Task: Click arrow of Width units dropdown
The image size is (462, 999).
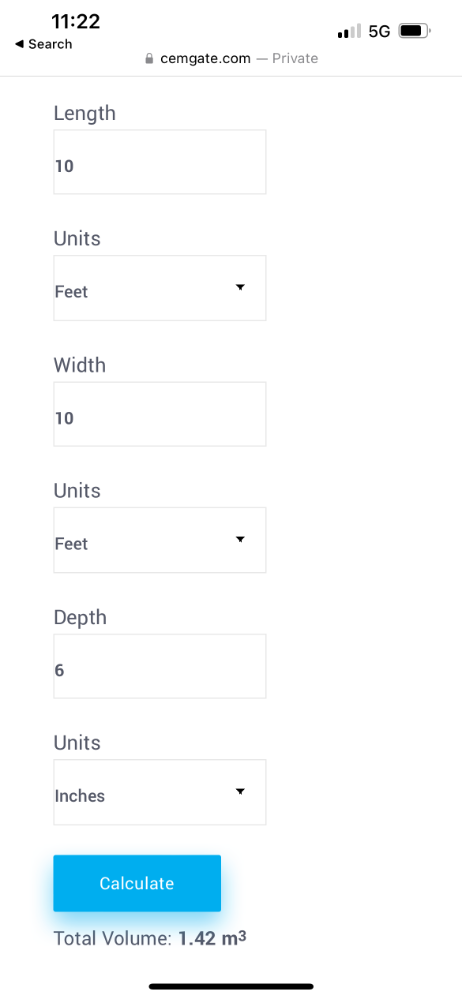Action: click(x=240, y=540)
